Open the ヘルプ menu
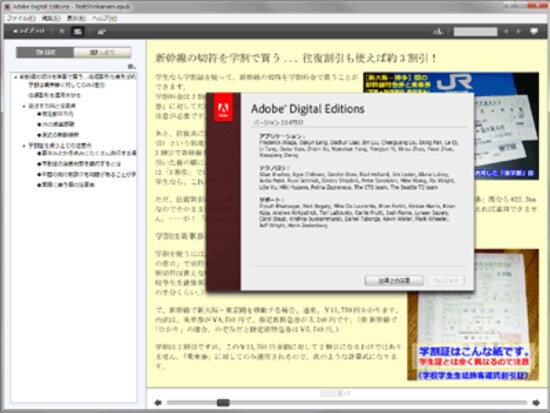This screenshot has width=550, height=413. tap(104, 18)
